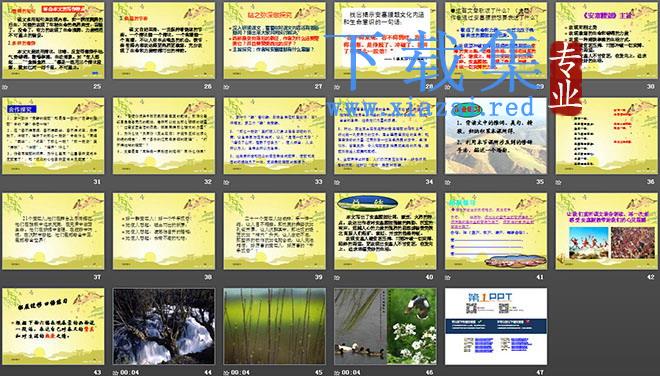Click transition star icon under slide 44
The height and width of the screenshot is (376, 660).
115,373
